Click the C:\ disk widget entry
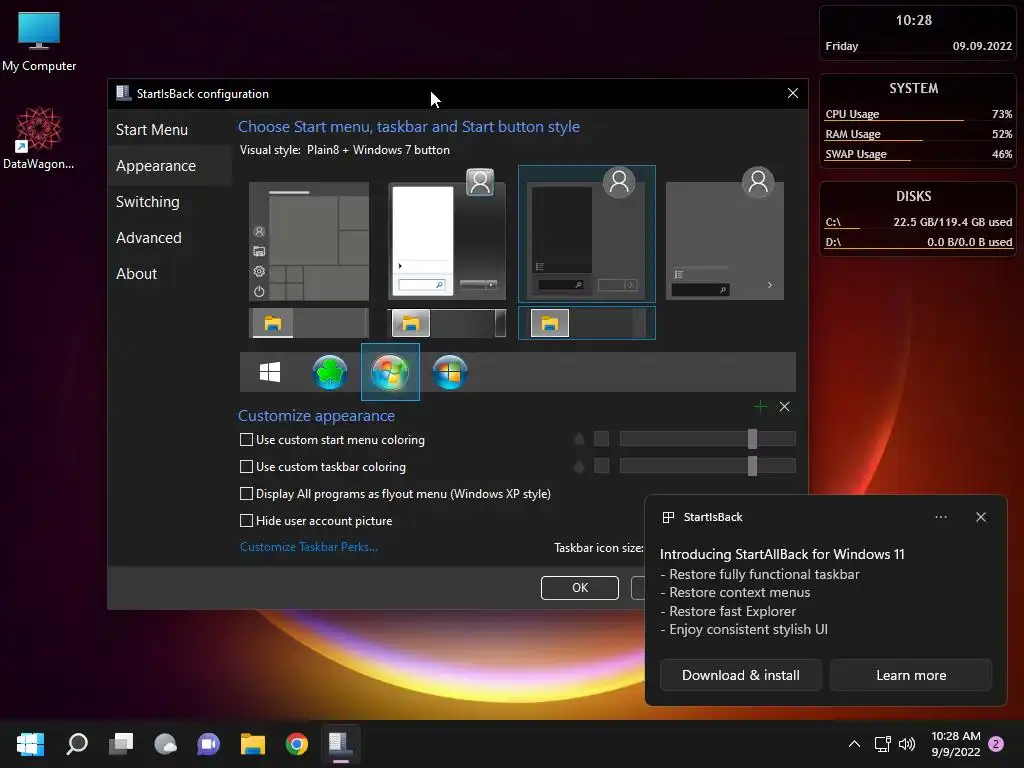The image size is (1024, 768). (x=918, y=223)
